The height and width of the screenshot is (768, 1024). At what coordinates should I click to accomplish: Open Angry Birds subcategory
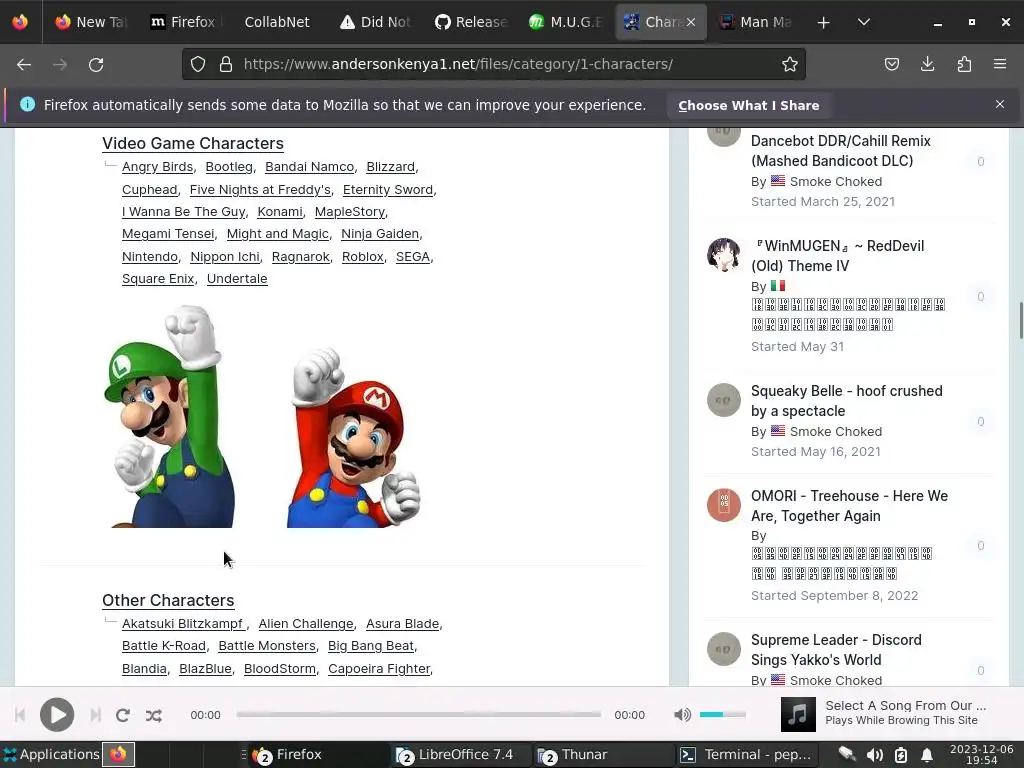(x=157, y=167)
